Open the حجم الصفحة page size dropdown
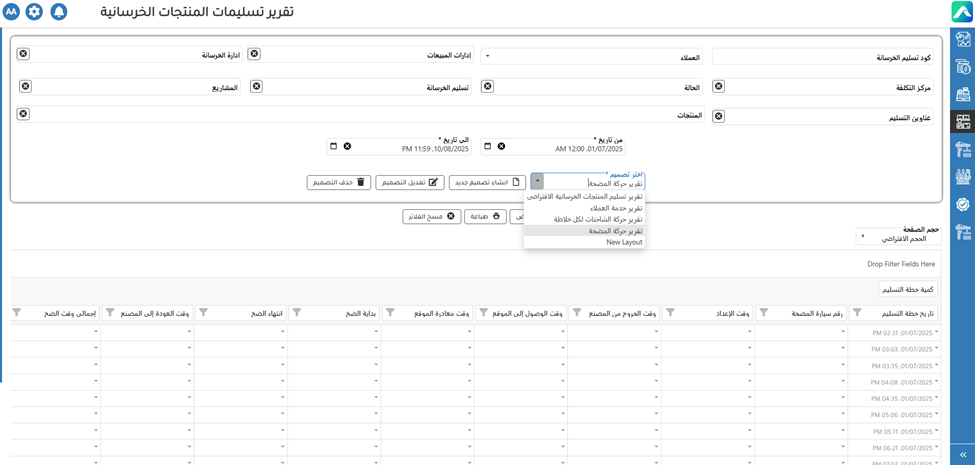975x465 pixels. pyautogui.click(x=862, y=237)
